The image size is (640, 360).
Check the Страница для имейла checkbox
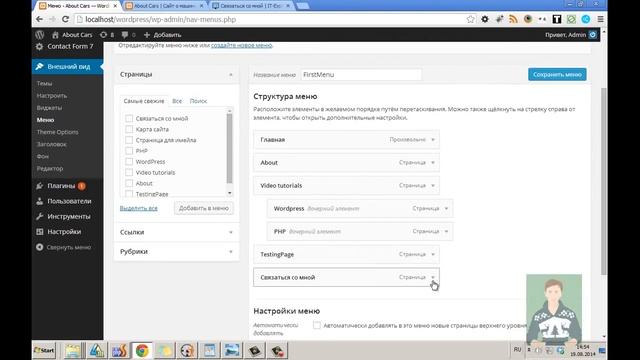129,140
